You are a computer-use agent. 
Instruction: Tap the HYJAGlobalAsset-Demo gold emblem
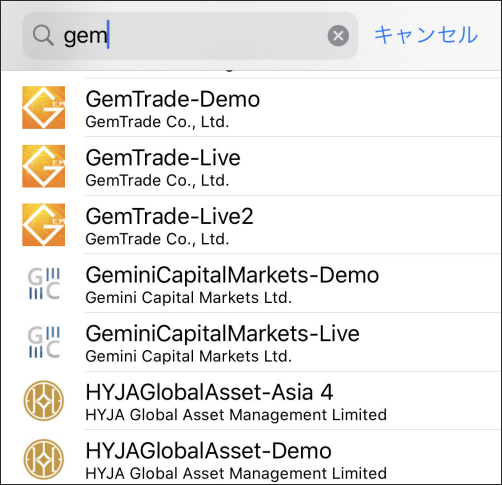[44, 459]
